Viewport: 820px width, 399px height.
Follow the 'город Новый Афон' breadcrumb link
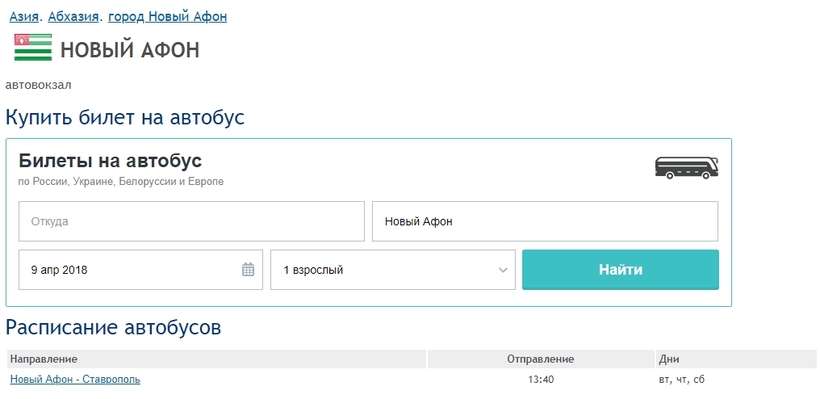coord(167,17)
